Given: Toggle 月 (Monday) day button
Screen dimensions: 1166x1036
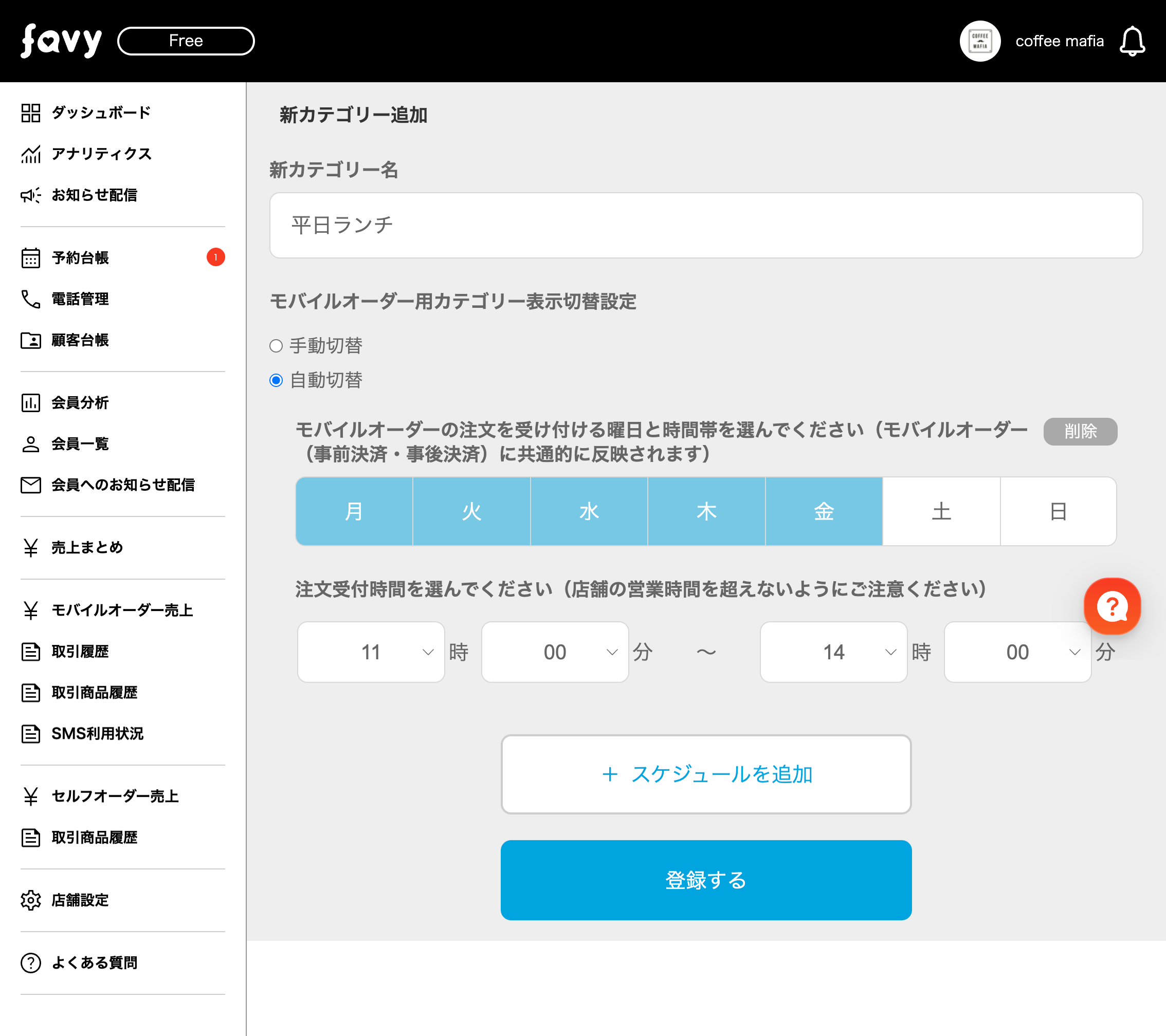Looking at the screenshot, I should click(354, 511).
